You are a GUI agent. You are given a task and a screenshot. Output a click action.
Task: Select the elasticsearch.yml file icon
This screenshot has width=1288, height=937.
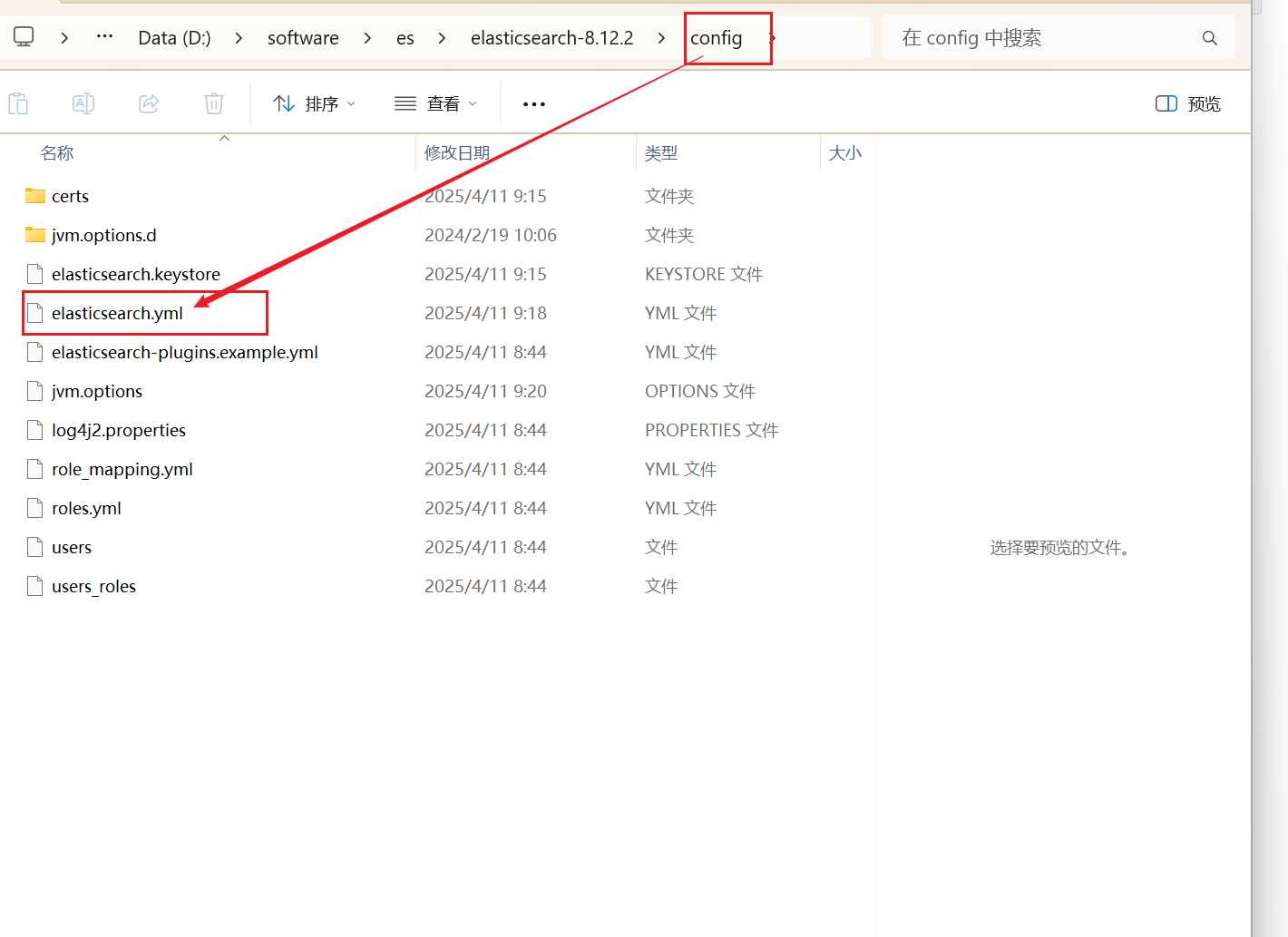tap(35, 313)
